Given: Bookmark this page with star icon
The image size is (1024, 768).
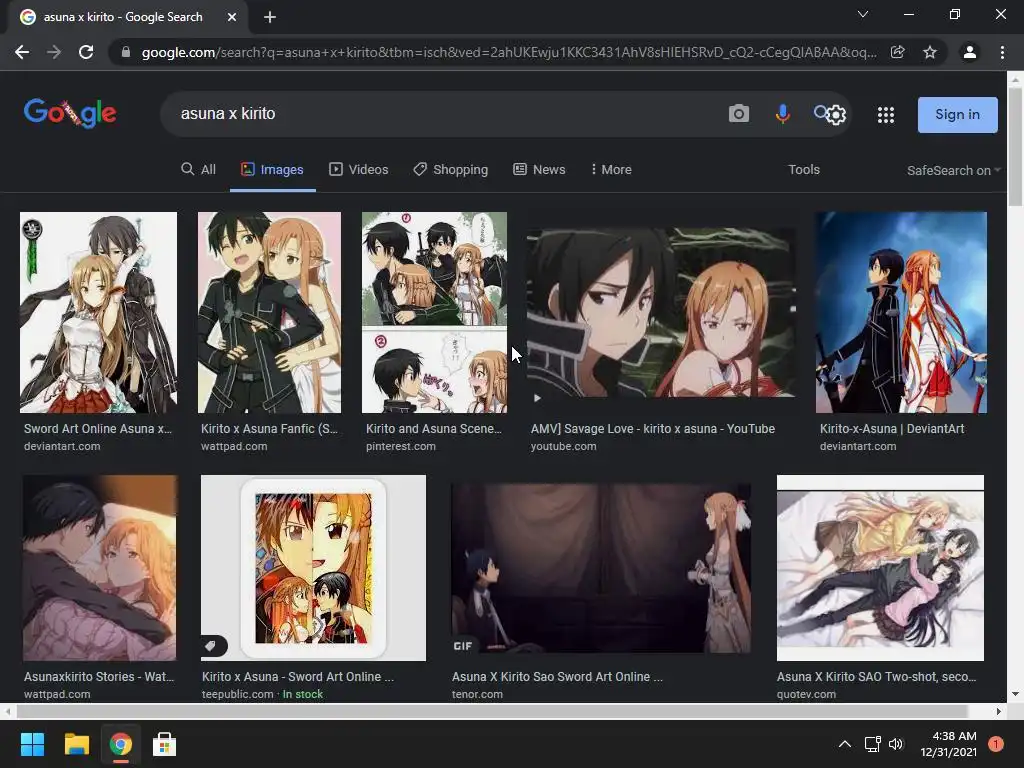Looking at the screenshot, I should coord(930,52).
